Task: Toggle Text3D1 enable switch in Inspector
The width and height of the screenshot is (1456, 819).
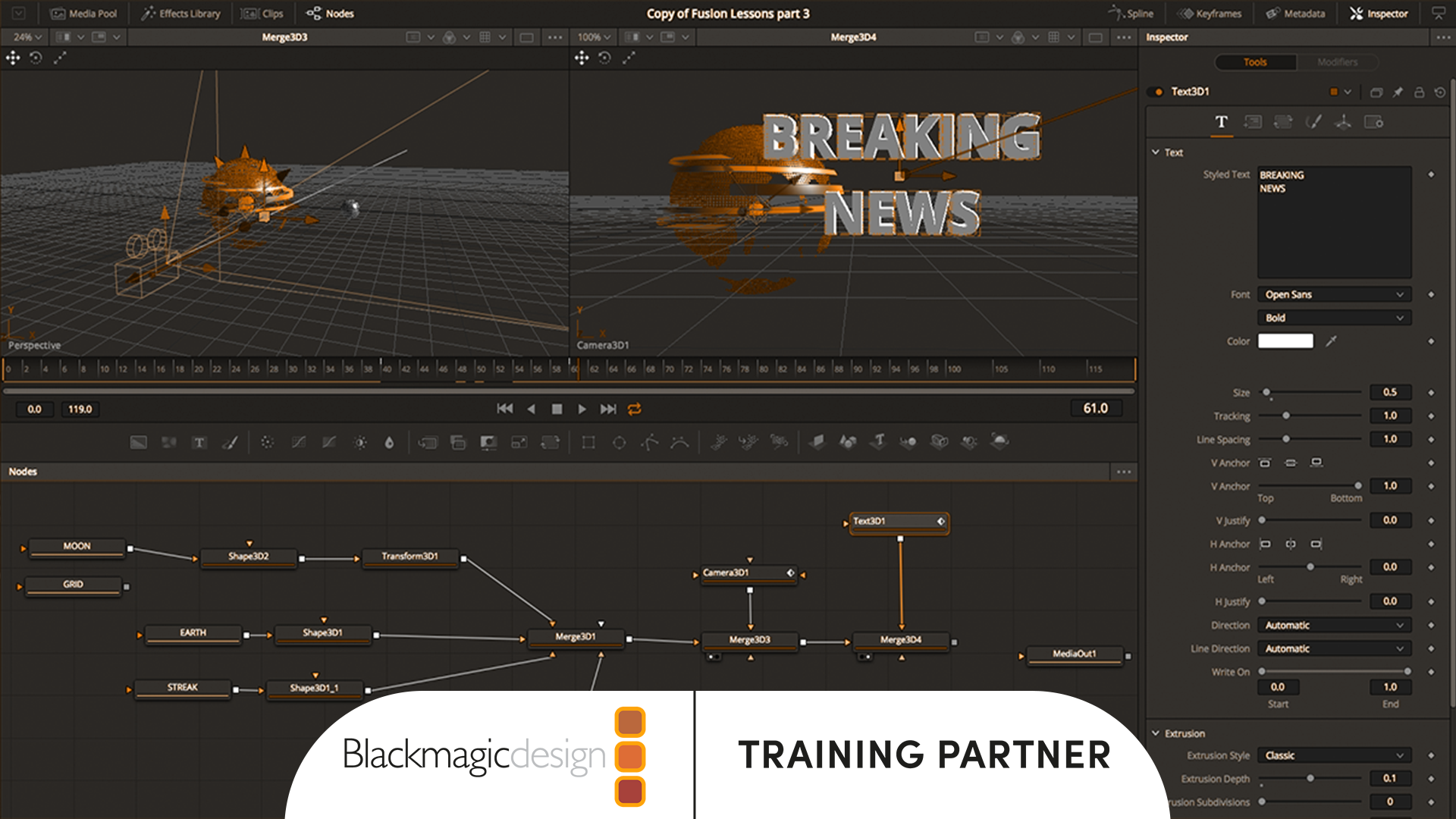Action: [x=1156, y=92]
